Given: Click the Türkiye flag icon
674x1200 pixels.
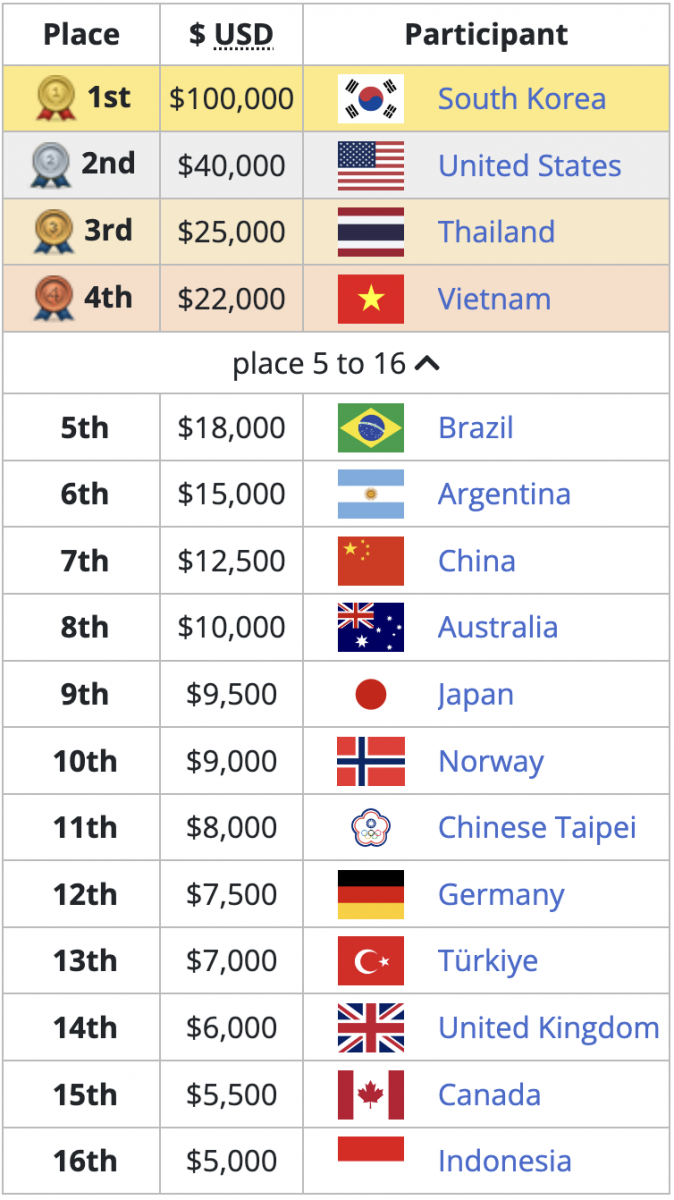Looking at the screenshot, I should coord(371,961).
